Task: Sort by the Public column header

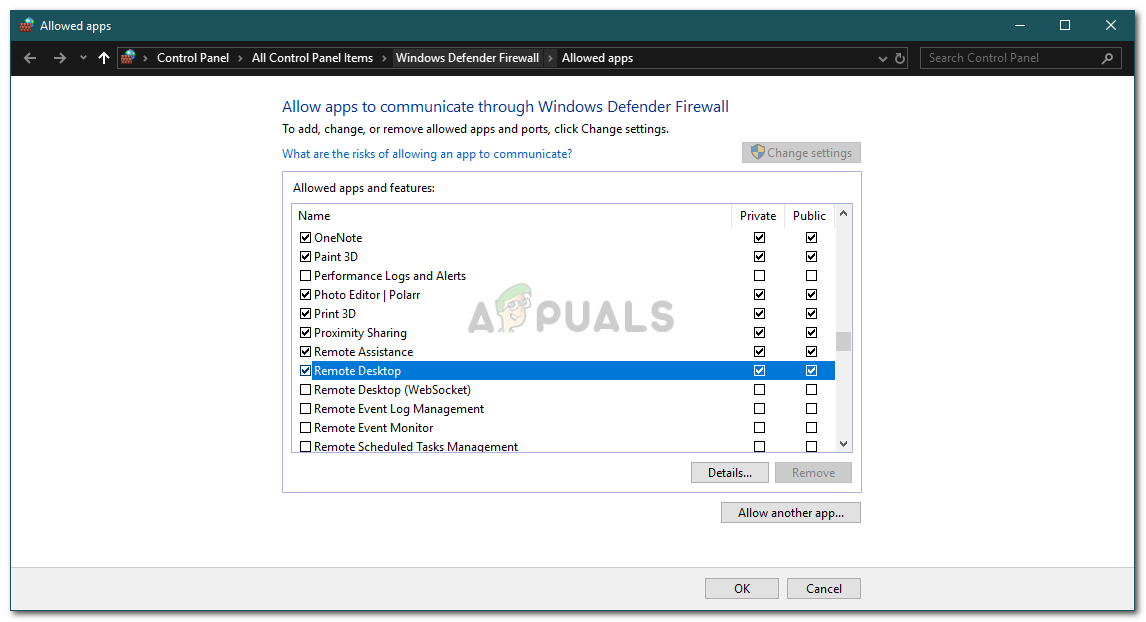Action: click(x=809, y=216)
